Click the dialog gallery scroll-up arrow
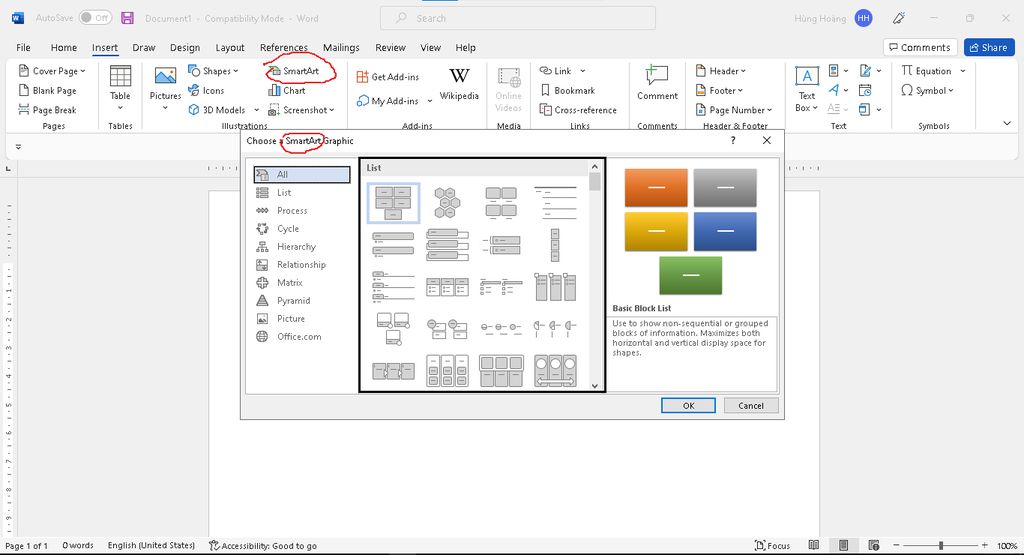 coord(595,167)
